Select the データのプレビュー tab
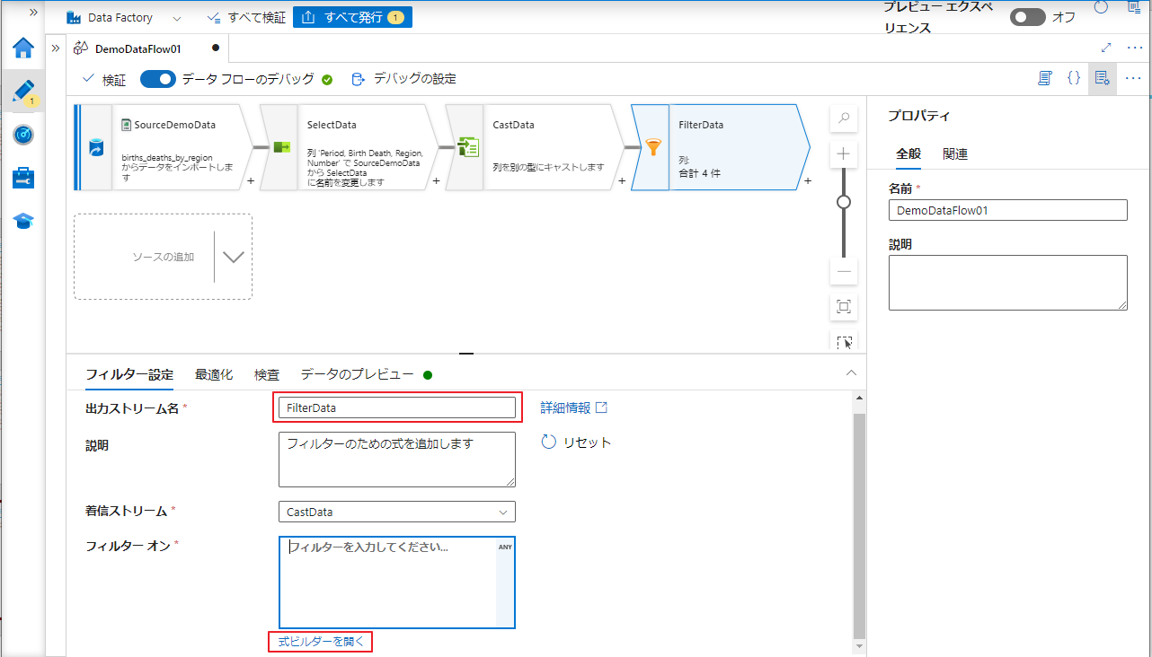This screenshot has width=1152, height=657. click(357, 375)
